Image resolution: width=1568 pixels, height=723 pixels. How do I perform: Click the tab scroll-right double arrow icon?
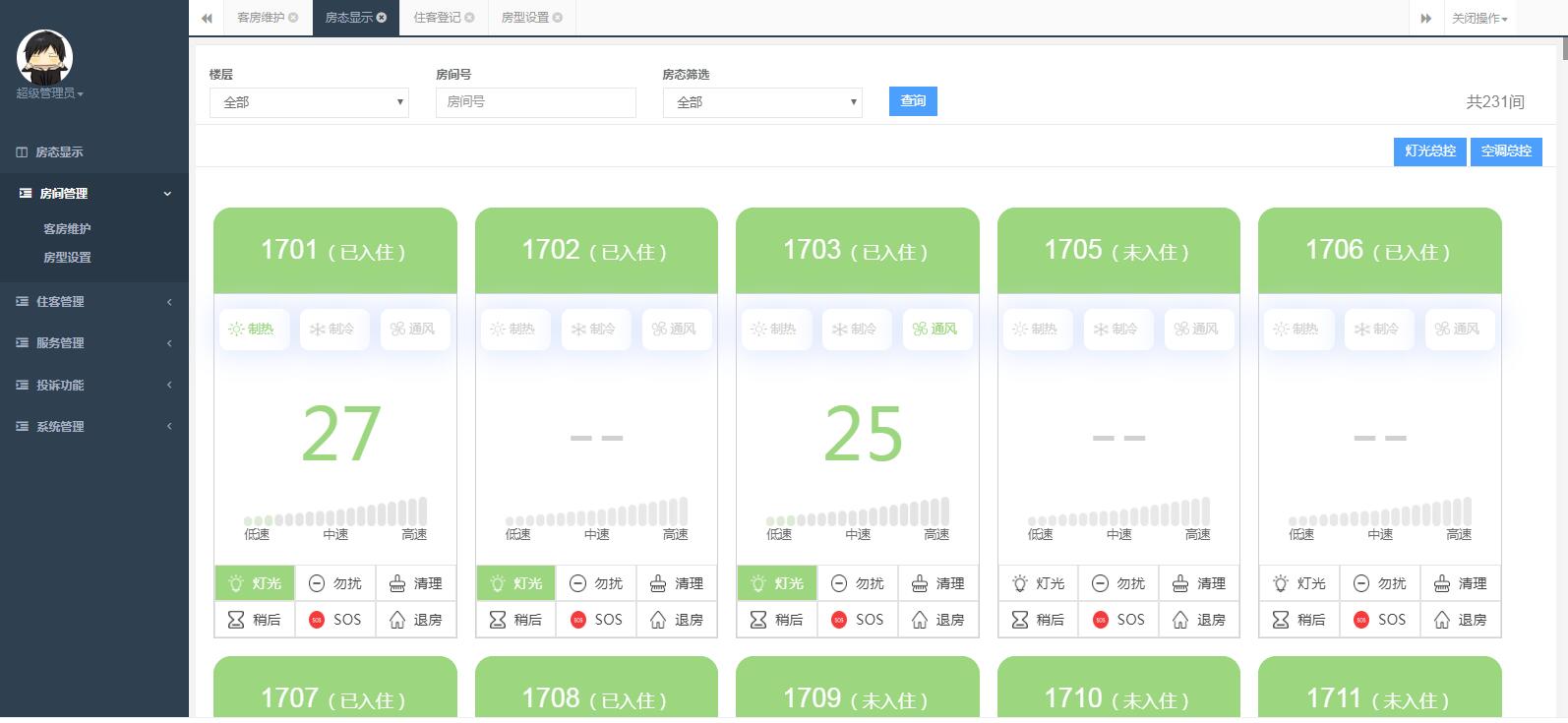1425,18
